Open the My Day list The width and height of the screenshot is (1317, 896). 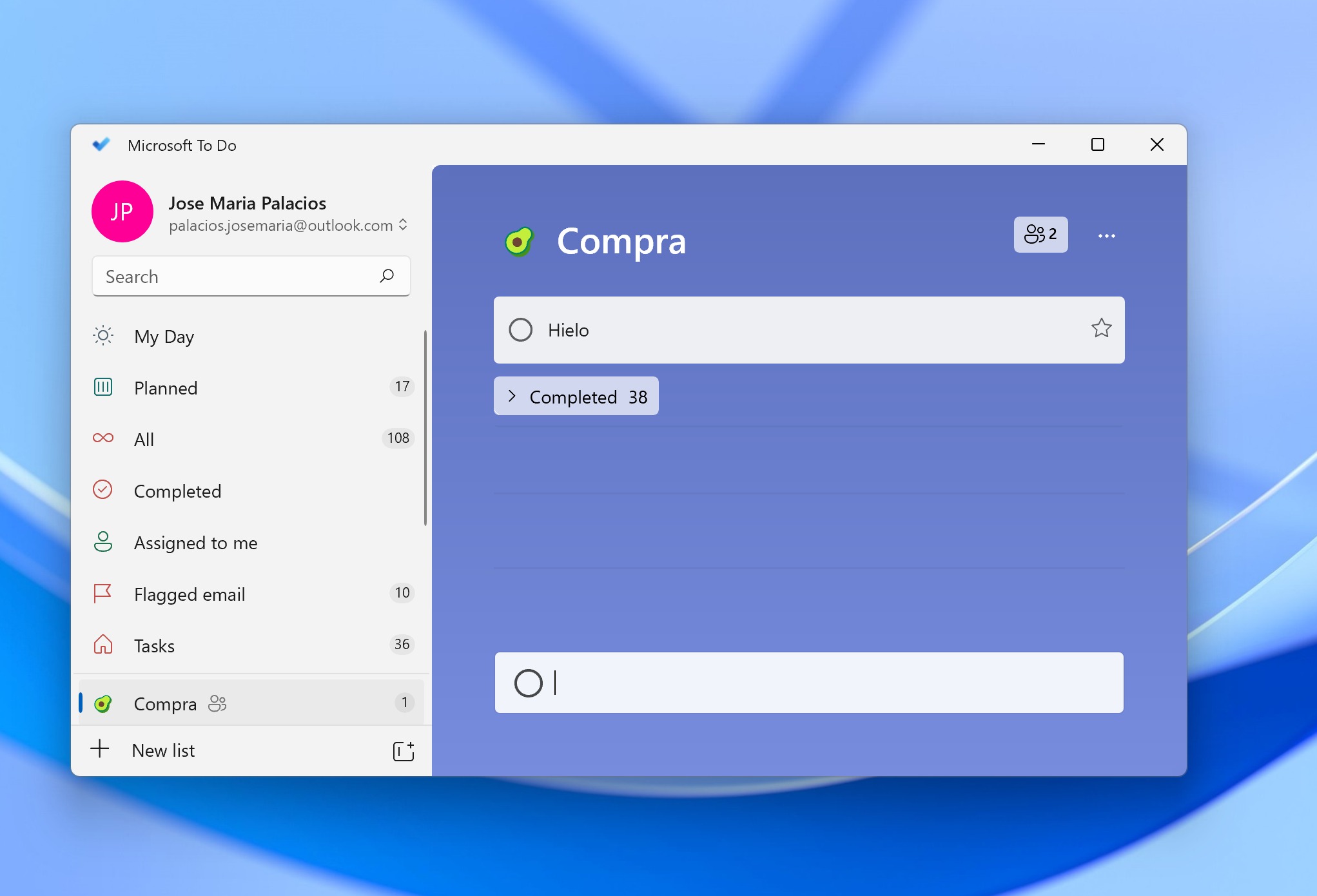click(251, 336)
